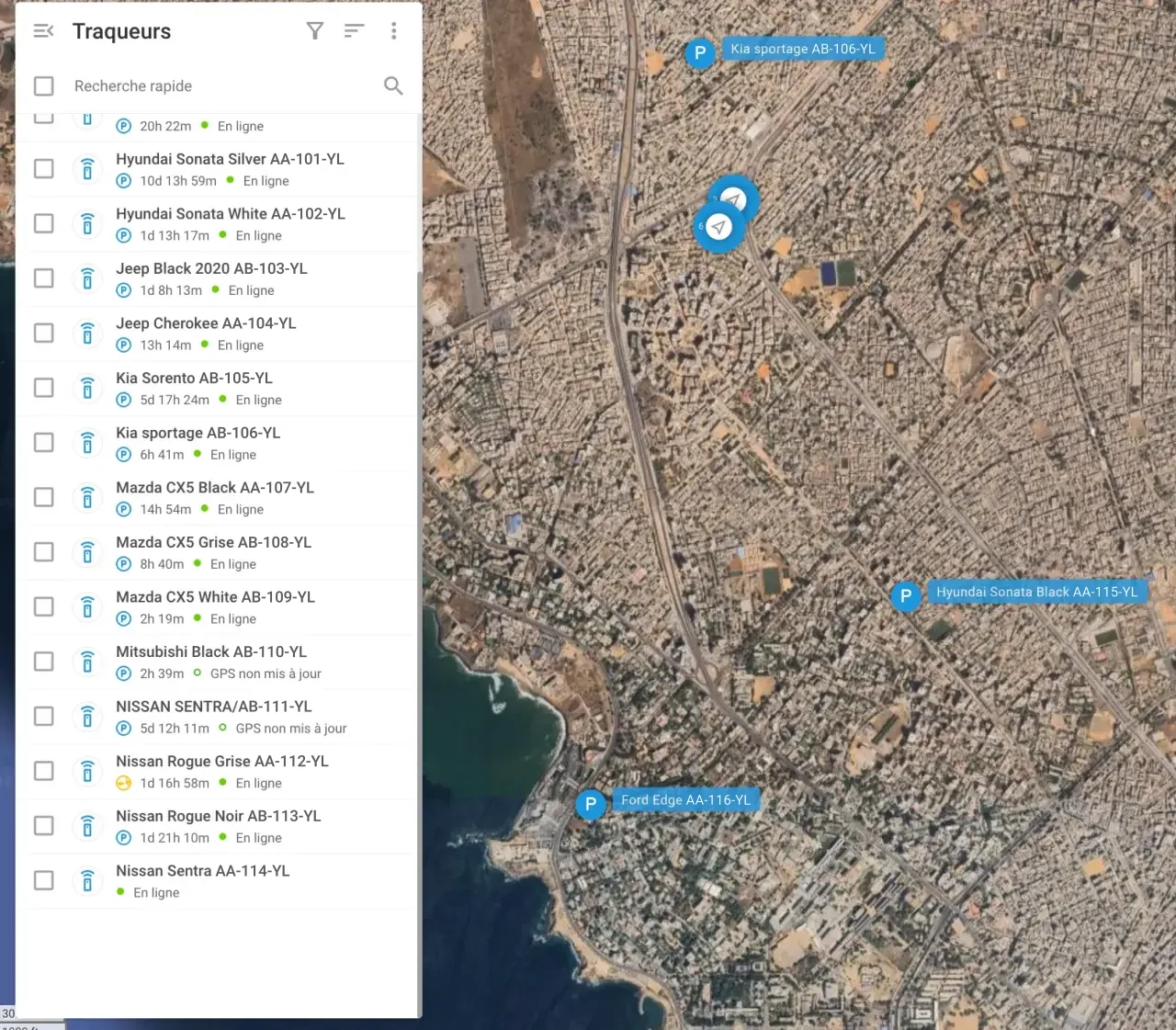
Task: Select Jeep Cherokee AA-104-YL name
Action: pos(206,323)
